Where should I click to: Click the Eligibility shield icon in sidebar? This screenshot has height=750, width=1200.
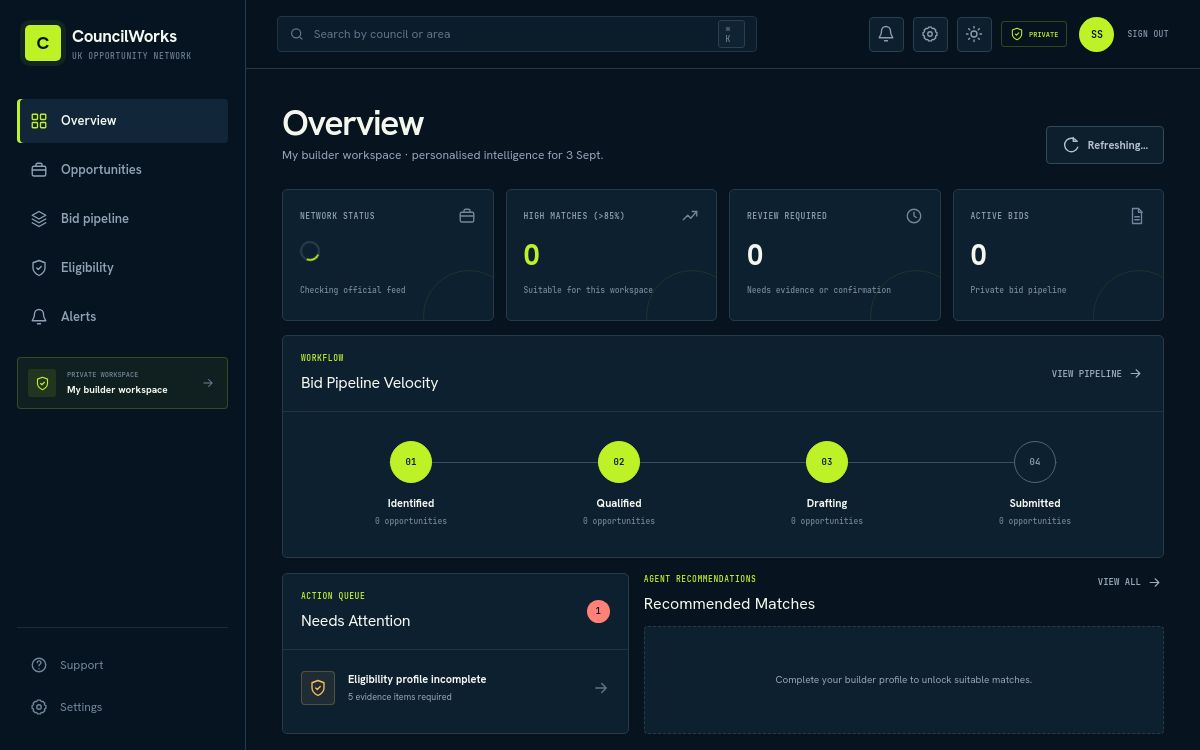(x=39, y=268)
